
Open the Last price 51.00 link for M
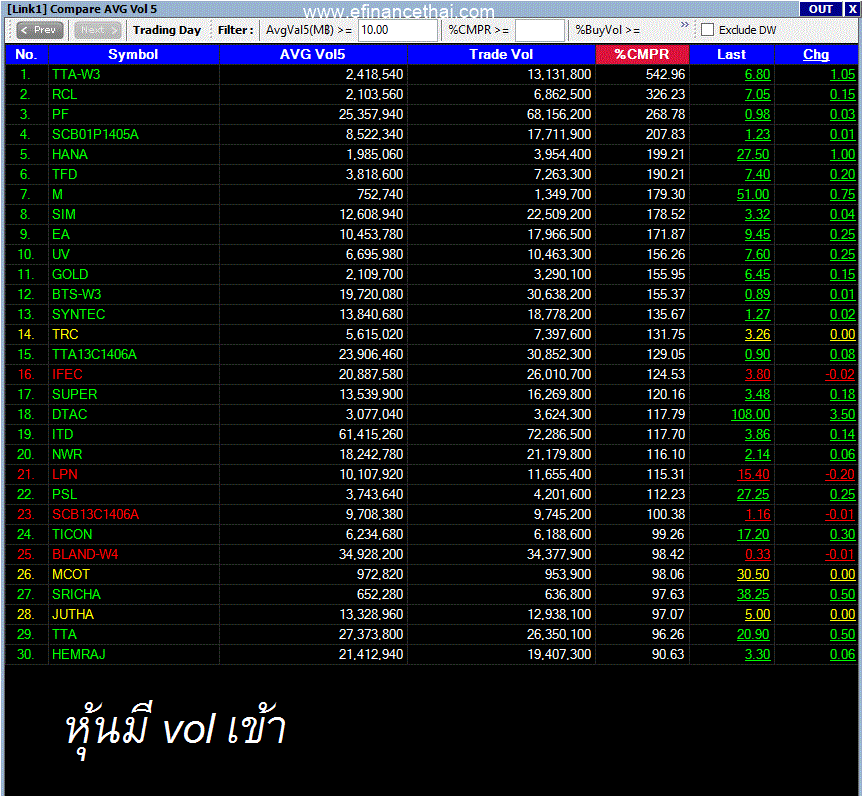(x=753, y=194)
